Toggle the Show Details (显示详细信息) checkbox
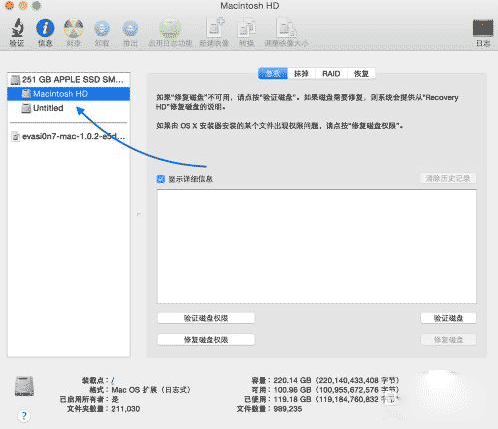Screen dimensions: 498x429 tap(161, 179)
